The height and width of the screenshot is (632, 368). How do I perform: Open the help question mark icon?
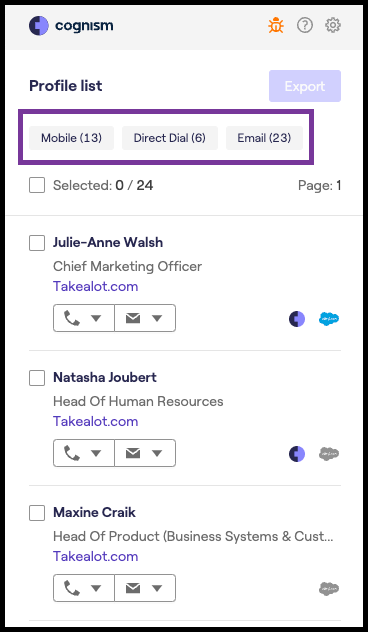tap(305, 26)
